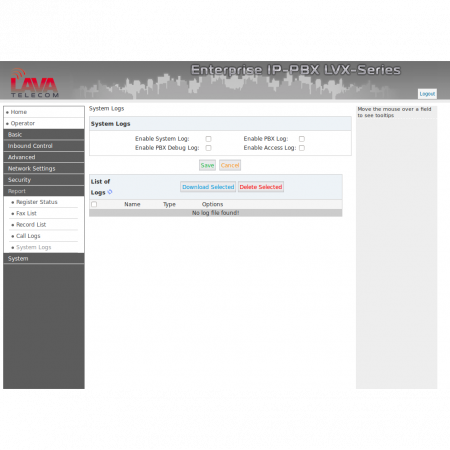This screenshot has width=450, height=450.
Task: Click Download Selected
Action: 208,187
